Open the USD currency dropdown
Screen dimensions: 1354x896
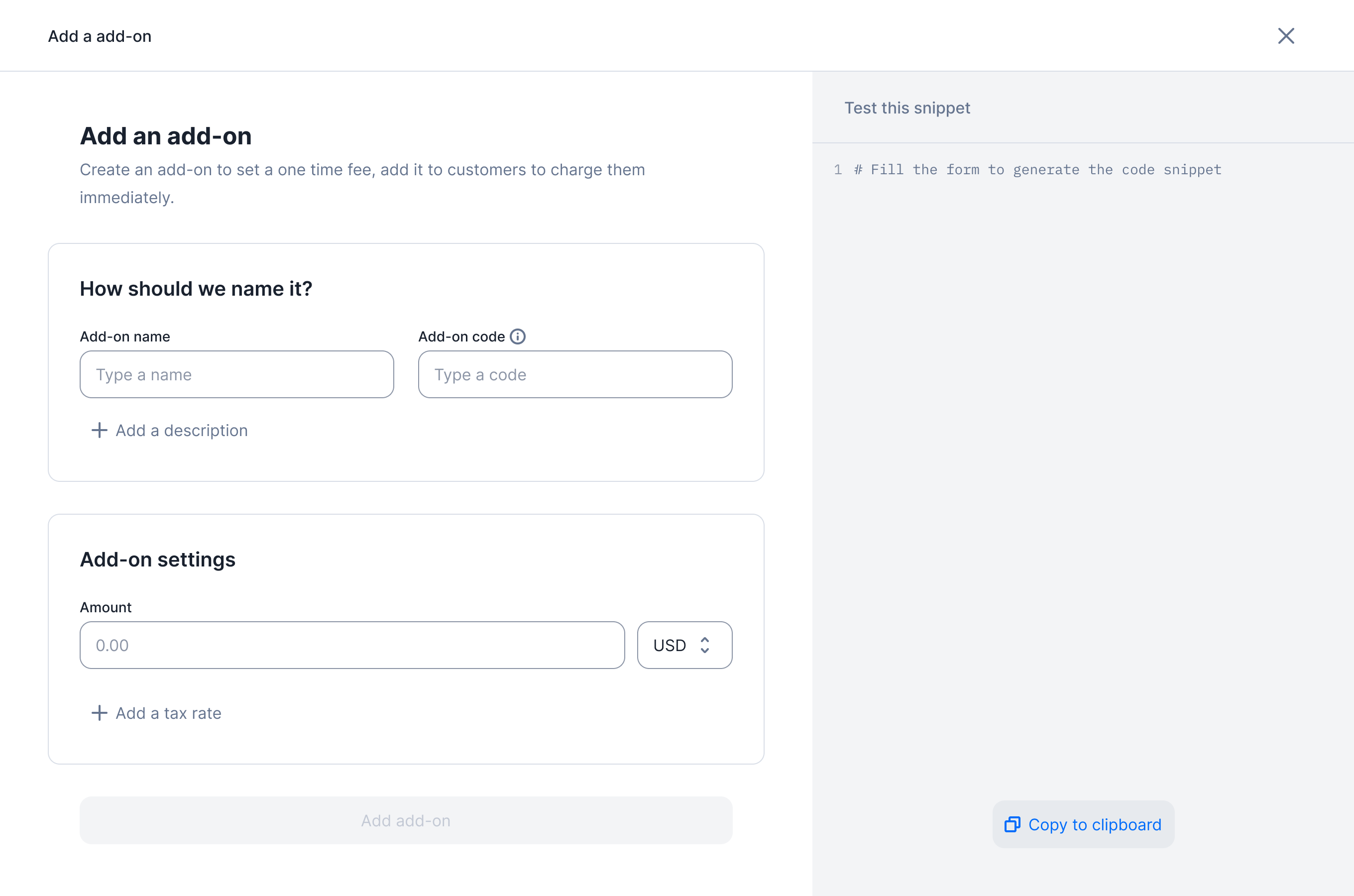coord(684,645)
